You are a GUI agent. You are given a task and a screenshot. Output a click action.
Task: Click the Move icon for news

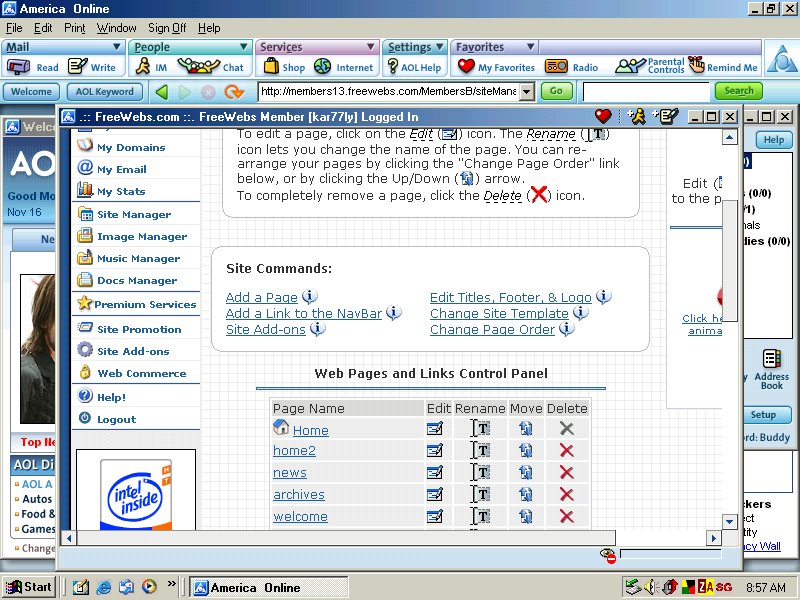(526, 472)
